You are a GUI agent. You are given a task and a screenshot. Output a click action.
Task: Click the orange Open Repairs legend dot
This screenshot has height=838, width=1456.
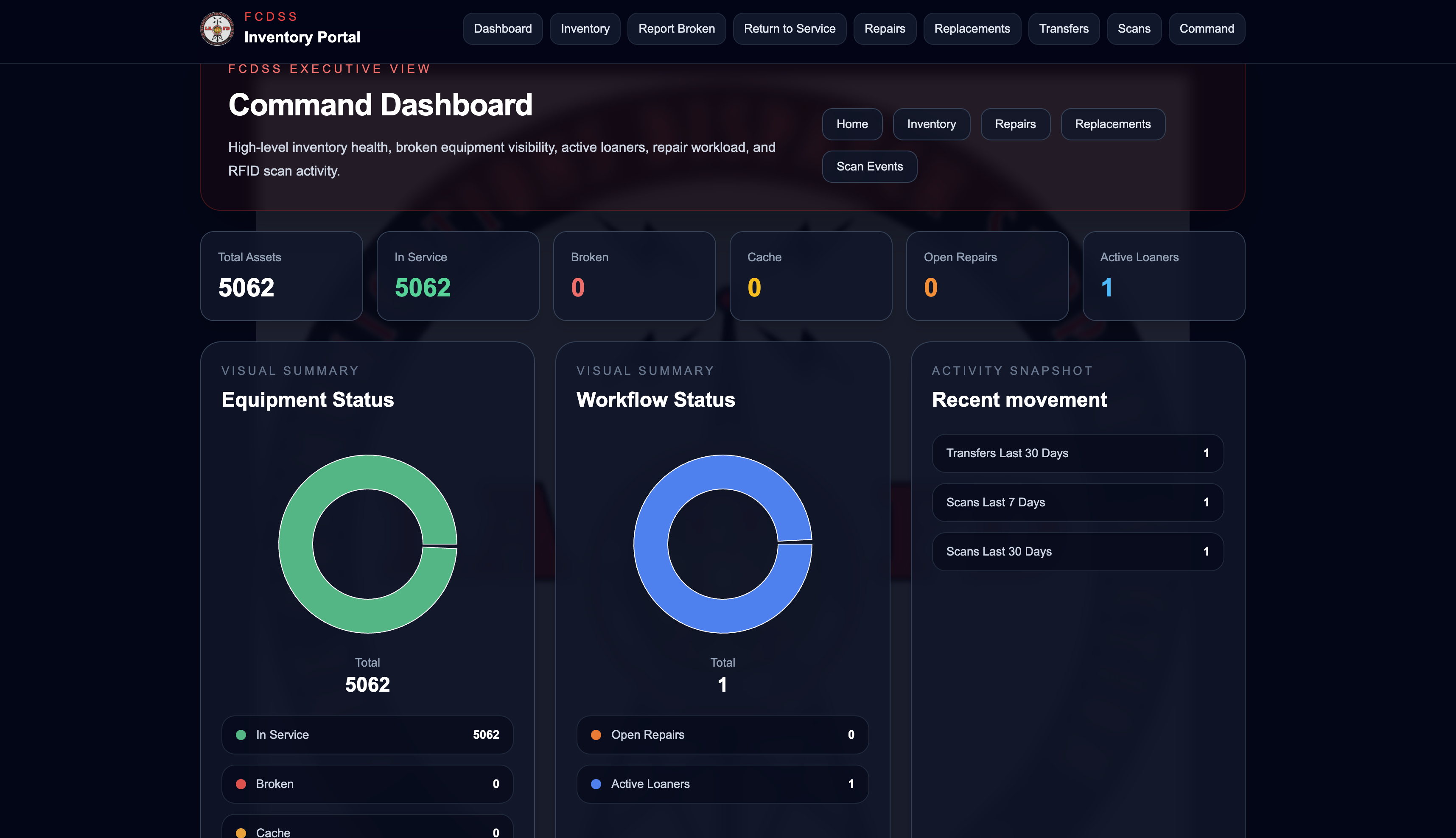pos(596,735)
